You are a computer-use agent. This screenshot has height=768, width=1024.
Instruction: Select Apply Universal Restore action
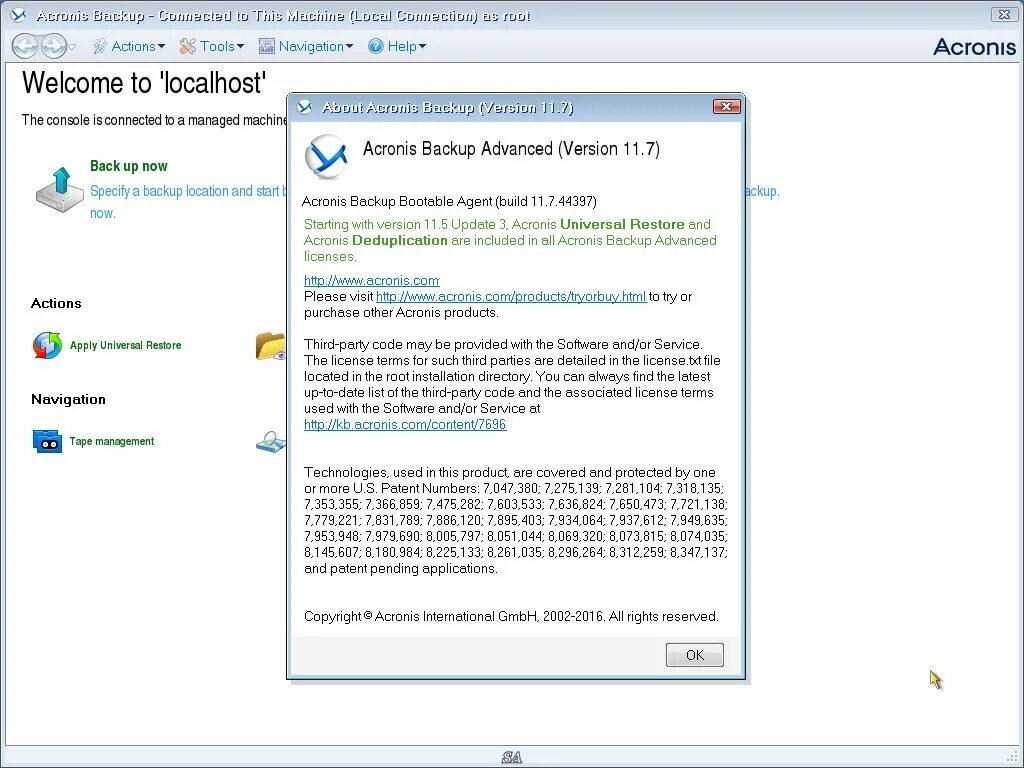(x=125, y=345)
